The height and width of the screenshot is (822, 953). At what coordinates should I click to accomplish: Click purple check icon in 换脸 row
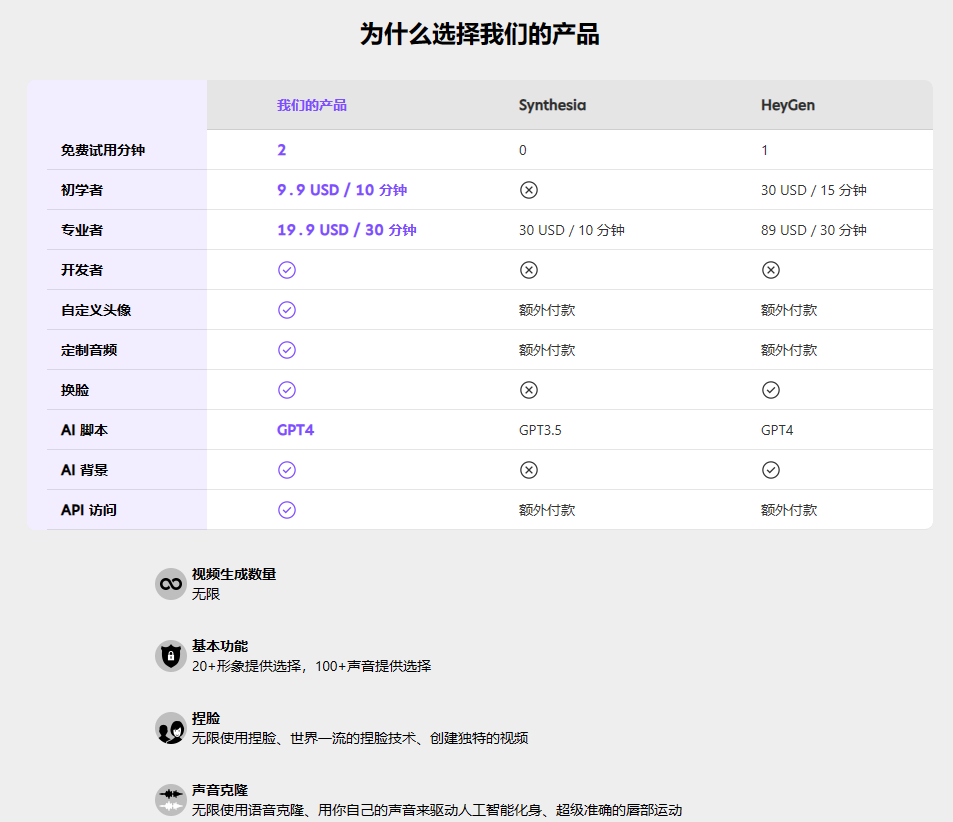tap(287, 390)
